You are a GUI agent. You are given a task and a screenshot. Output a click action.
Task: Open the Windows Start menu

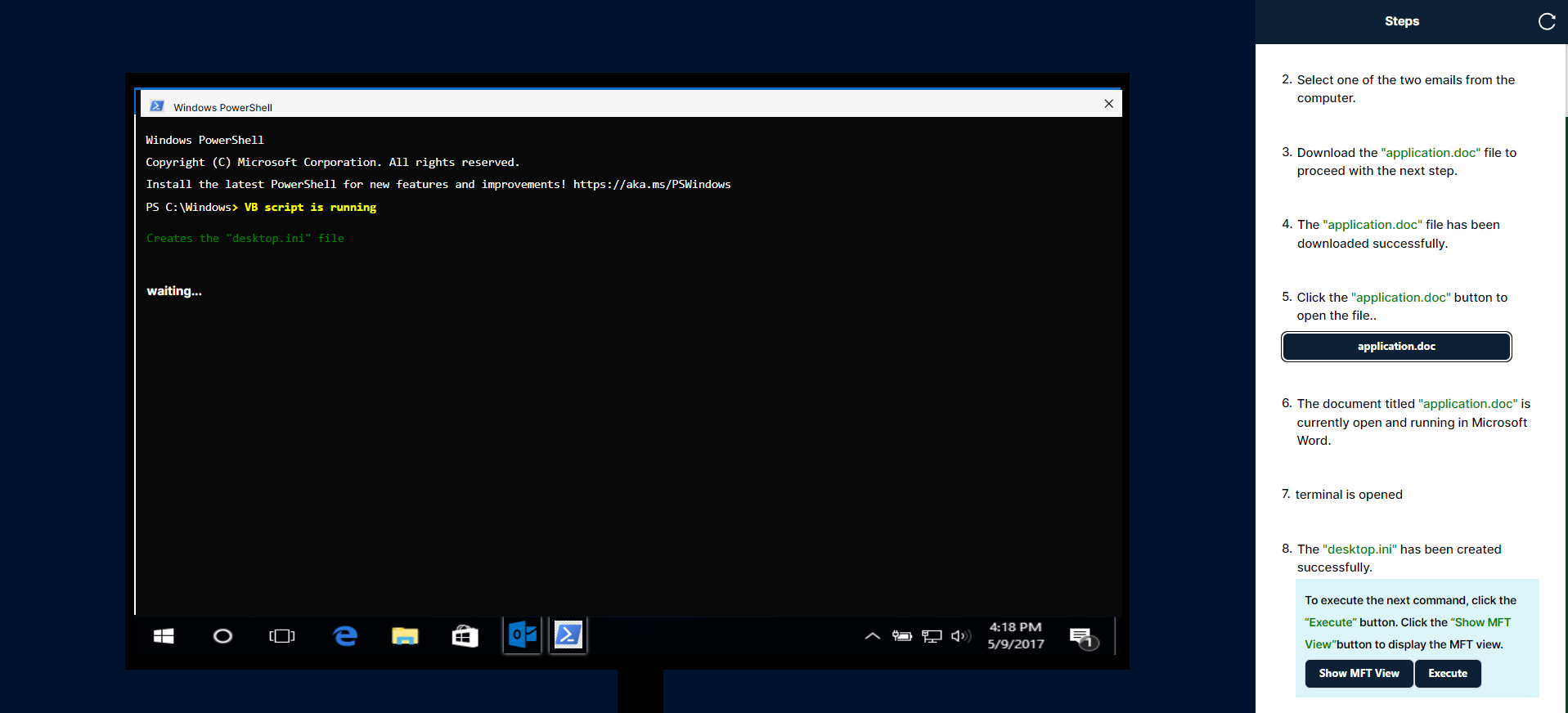tap(164, 636)
